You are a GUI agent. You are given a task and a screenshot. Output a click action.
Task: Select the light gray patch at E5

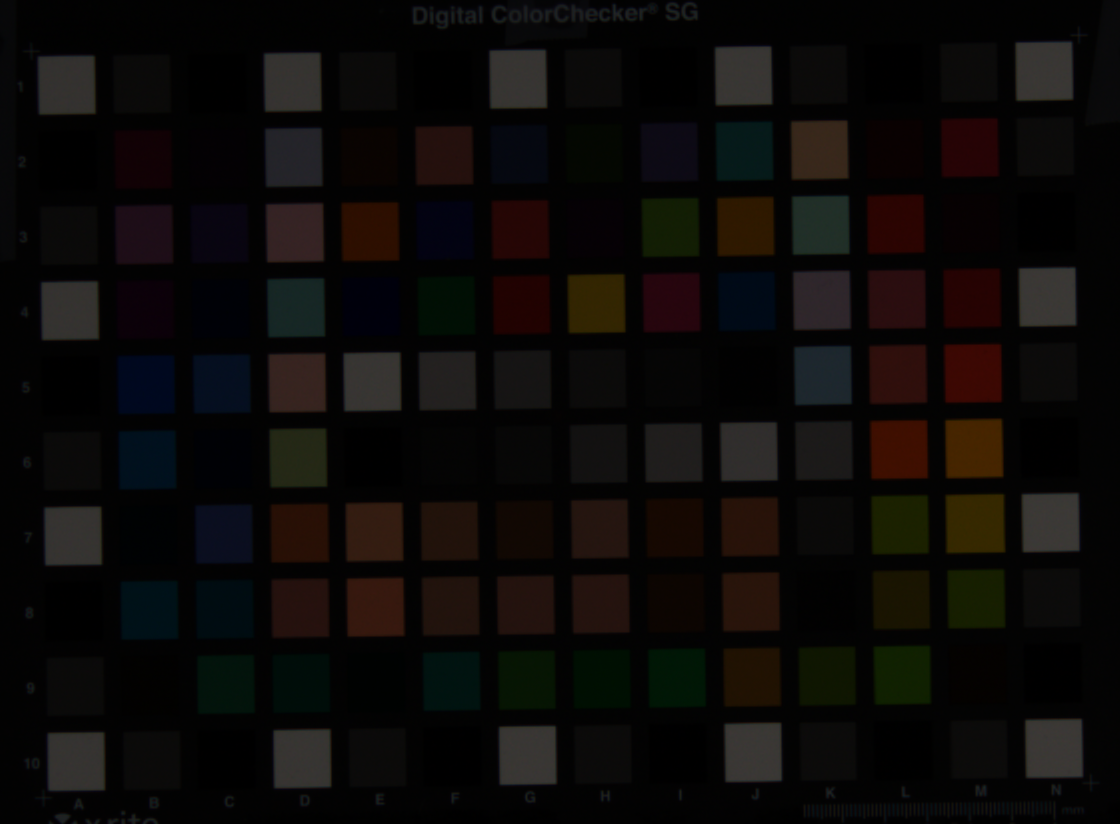[372, 381]
